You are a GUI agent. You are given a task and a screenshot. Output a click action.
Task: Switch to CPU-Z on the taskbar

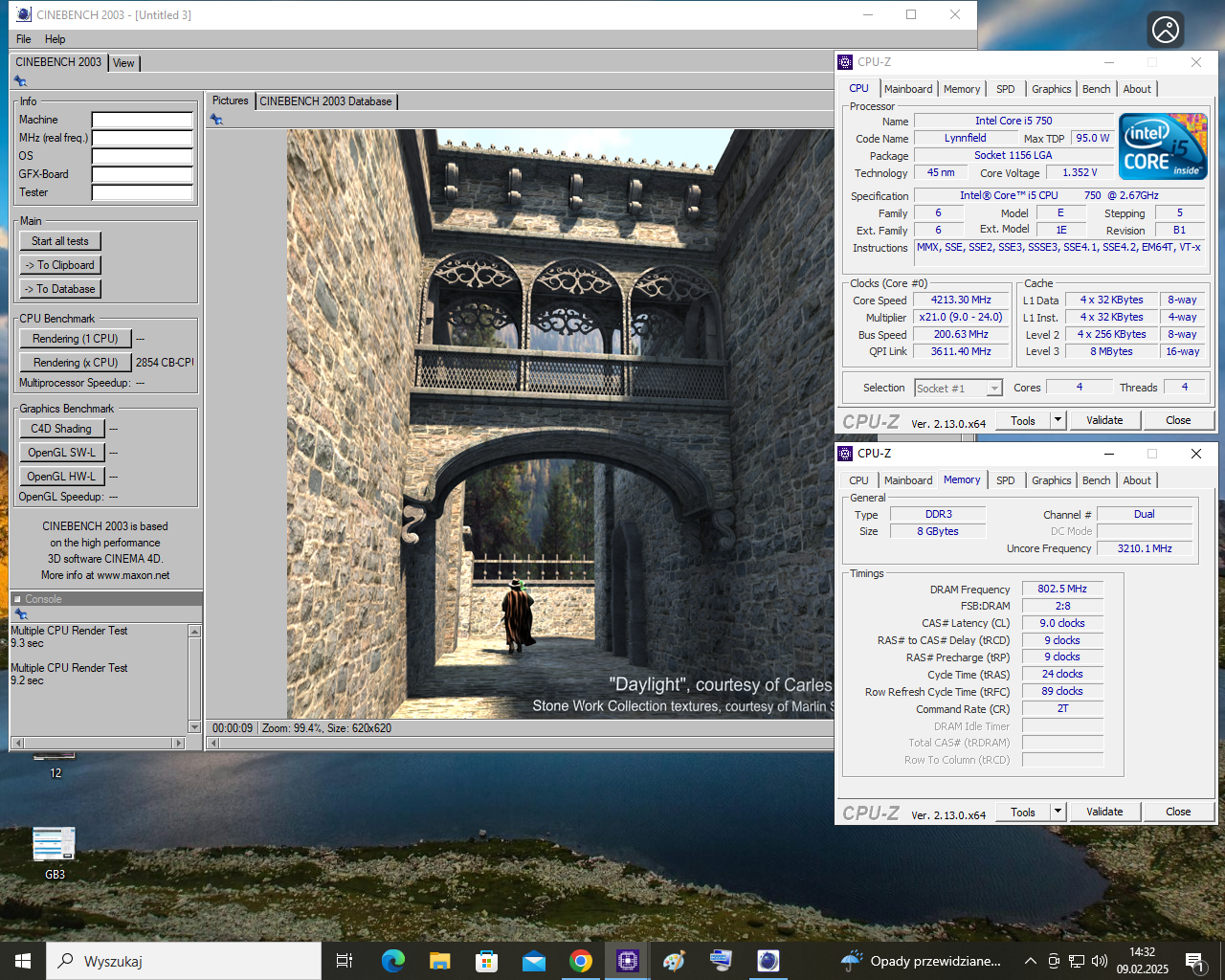click(x=627, y=961)
